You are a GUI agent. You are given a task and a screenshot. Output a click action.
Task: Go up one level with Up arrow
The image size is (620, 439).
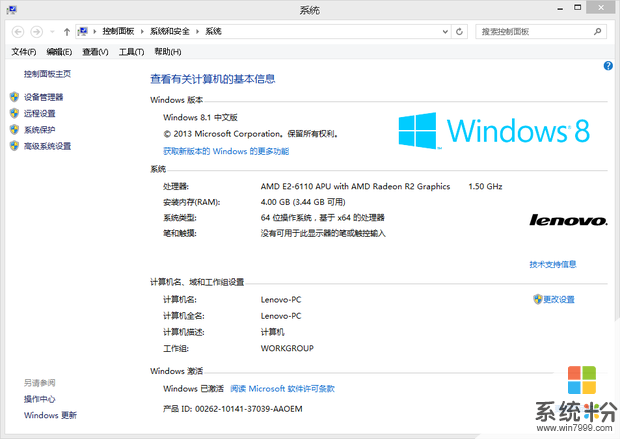(x=67, y=32)
